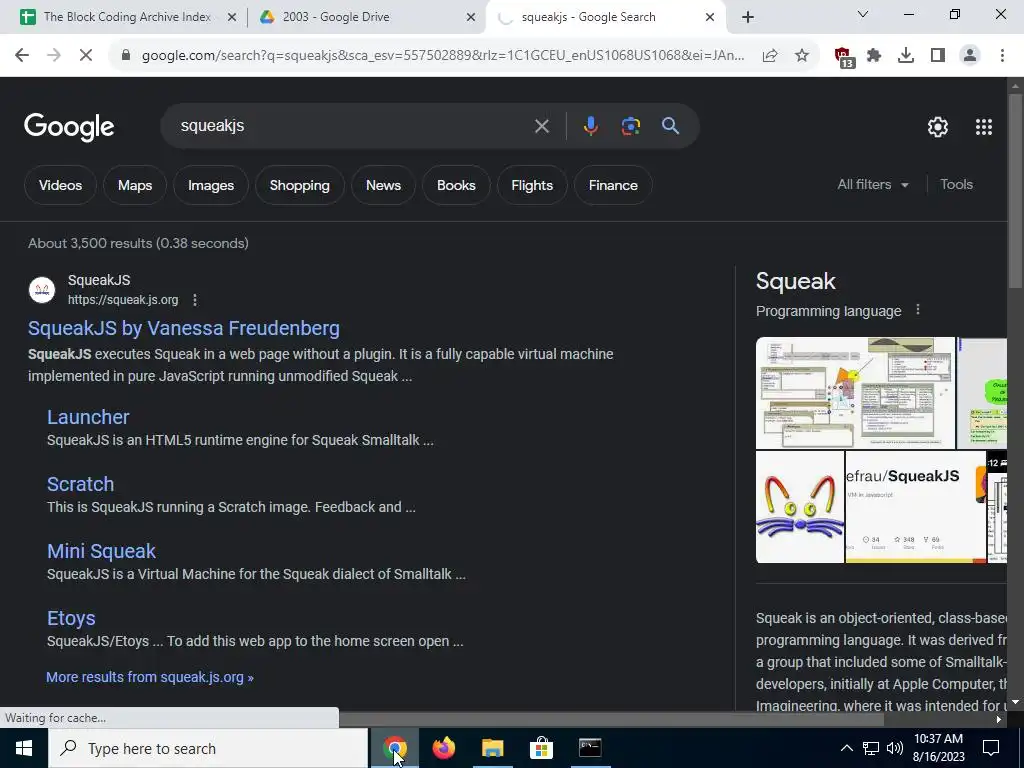Clear the Google search box text
Viewport: 1024px width, 768px height.
click(541, 126)
